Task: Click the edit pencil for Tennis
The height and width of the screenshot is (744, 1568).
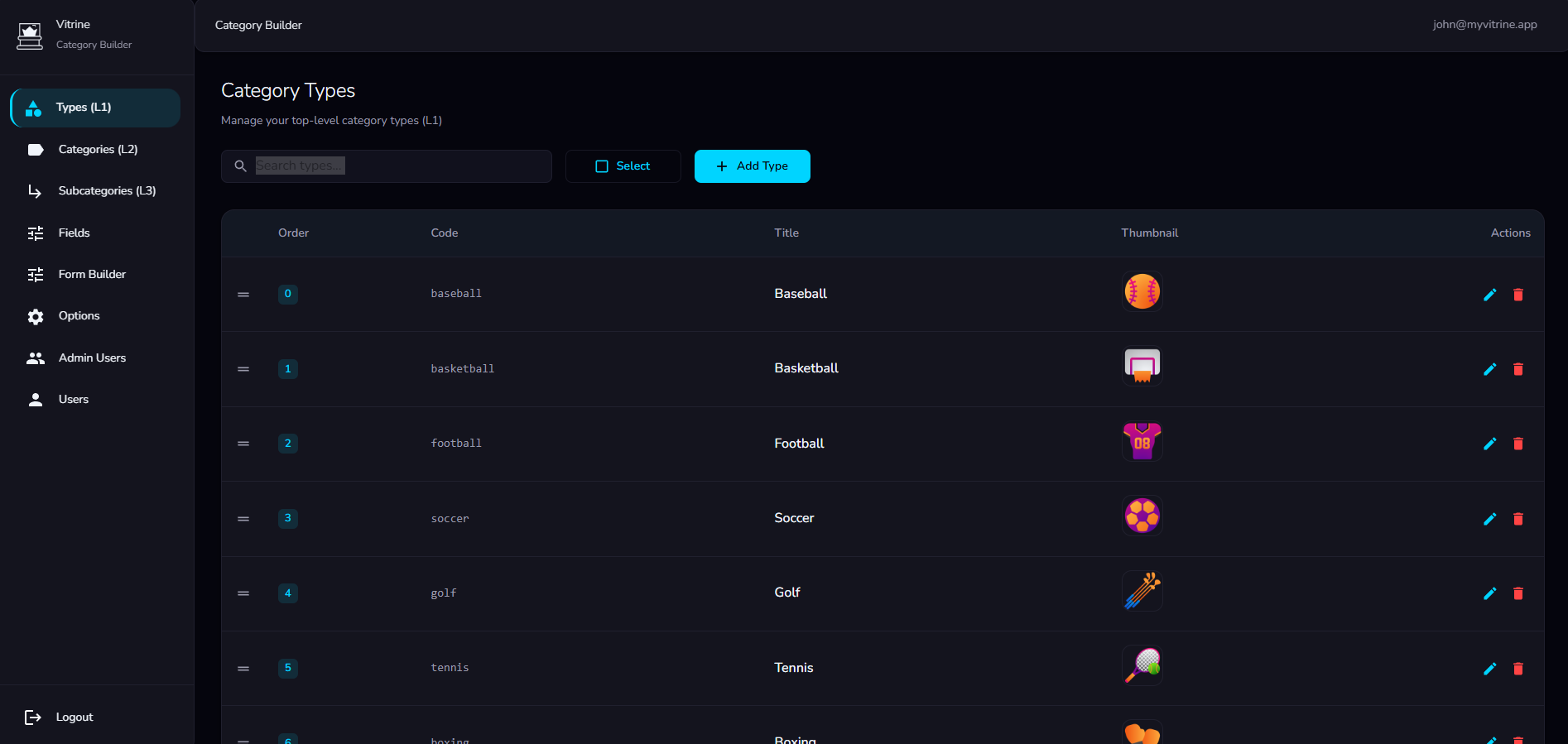Action: 1489,669
